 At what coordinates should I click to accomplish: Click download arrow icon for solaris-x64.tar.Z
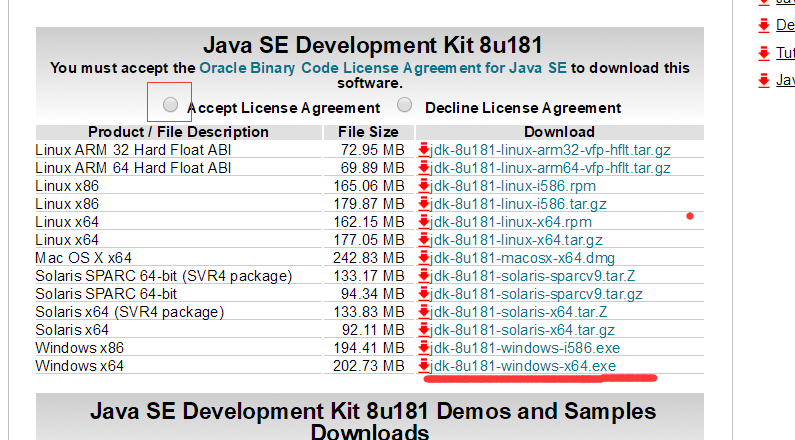click(424, 311)
